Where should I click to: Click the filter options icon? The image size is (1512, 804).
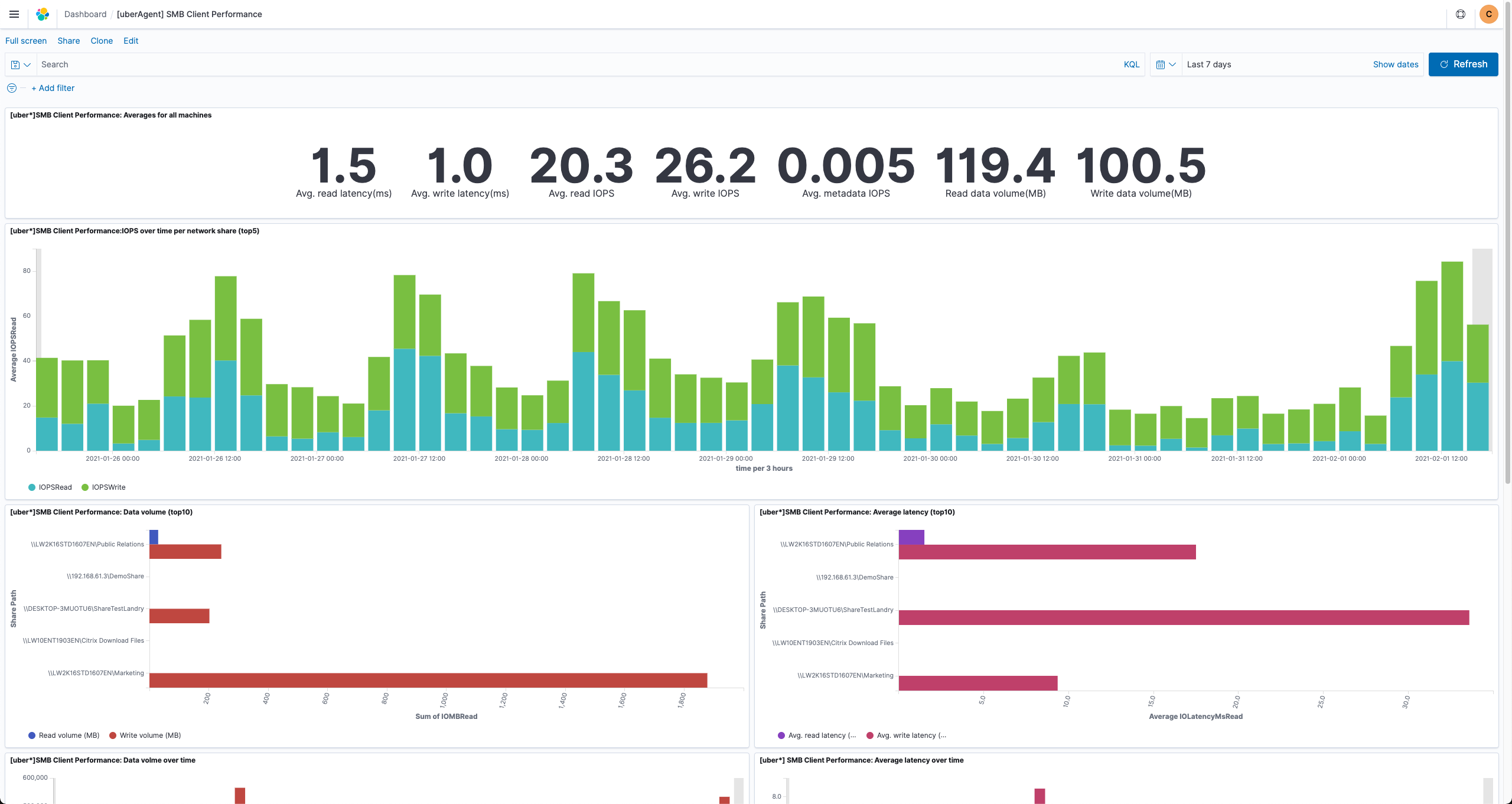point(12,88)
